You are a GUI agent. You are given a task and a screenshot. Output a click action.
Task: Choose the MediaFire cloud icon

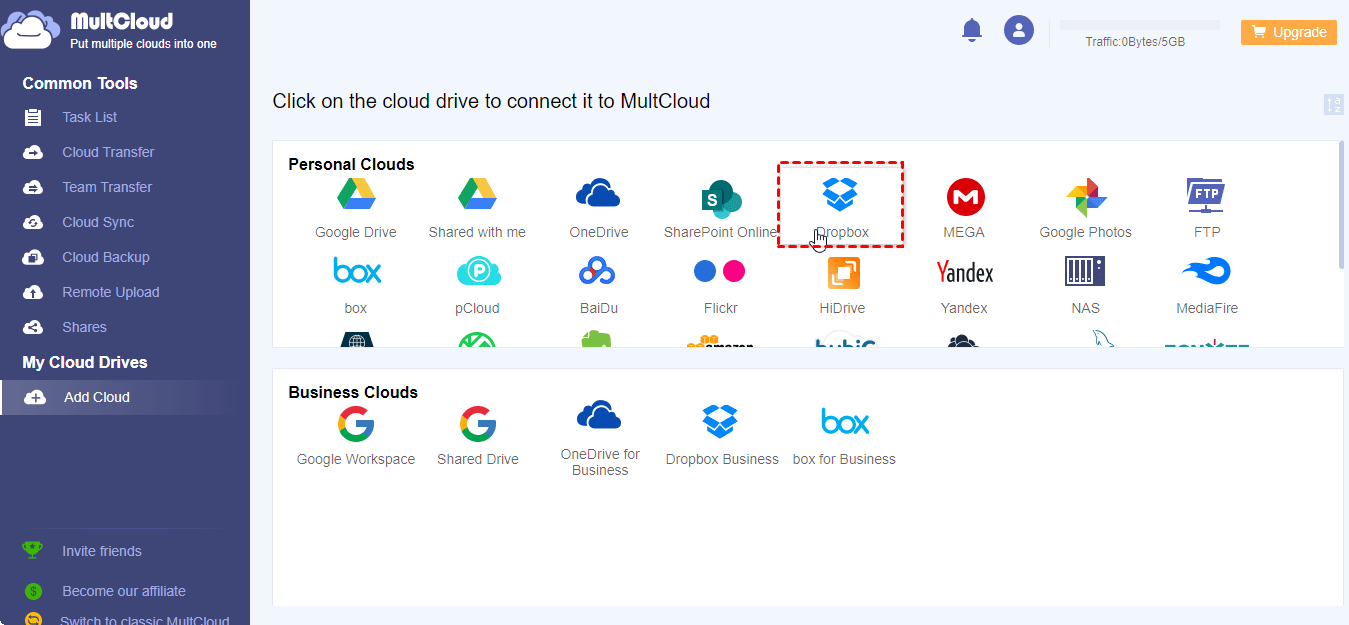(1206, 272)
